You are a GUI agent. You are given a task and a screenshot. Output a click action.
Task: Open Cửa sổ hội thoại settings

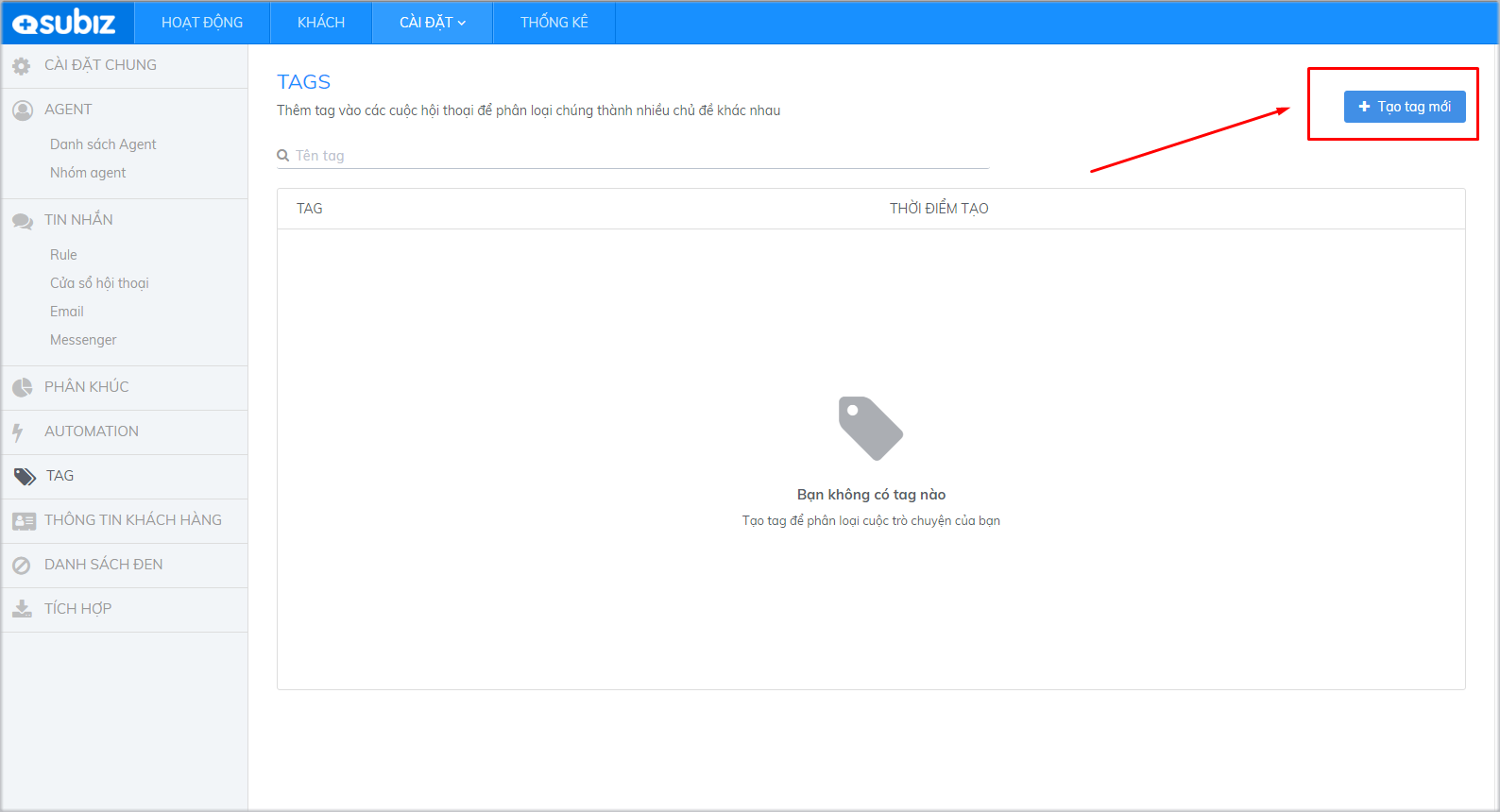click(99, 283)
